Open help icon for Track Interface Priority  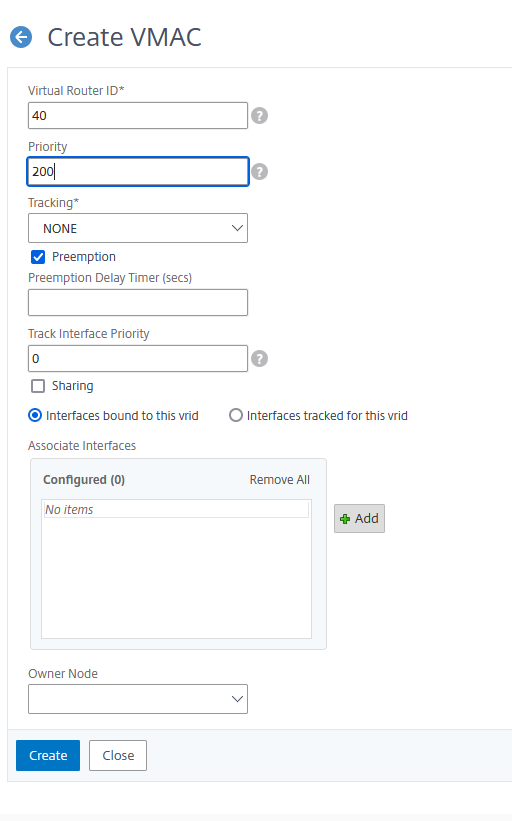pyautogui.click(x=259, y=358)
